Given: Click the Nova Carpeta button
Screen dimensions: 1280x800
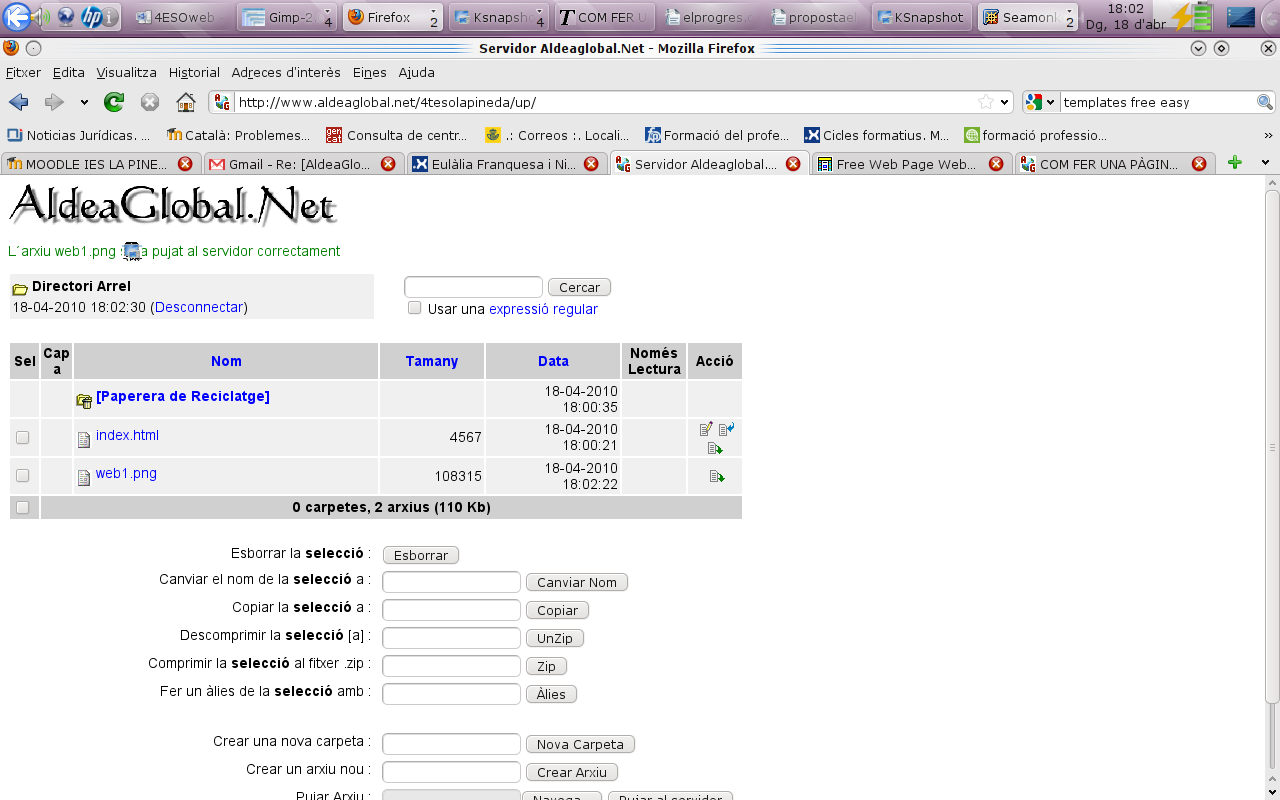Looking at the screenshot, I should [x=580, y=744].
